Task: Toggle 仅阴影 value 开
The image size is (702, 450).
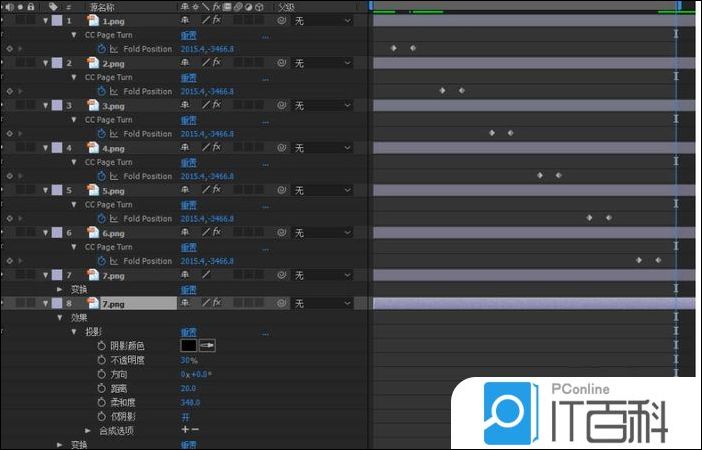Action: click(185, 417)
